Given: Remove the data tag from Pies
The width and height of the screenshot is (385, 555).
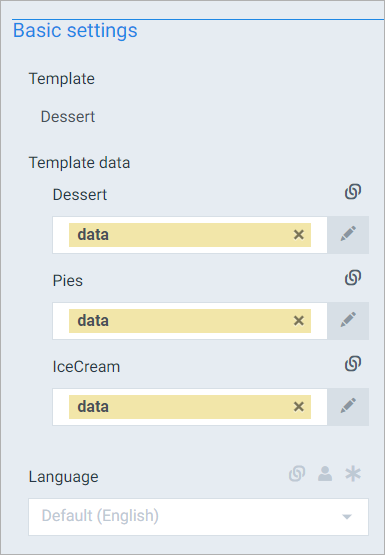Looking at the screenshot, I should pyautogui.click(x=299, y=321).
